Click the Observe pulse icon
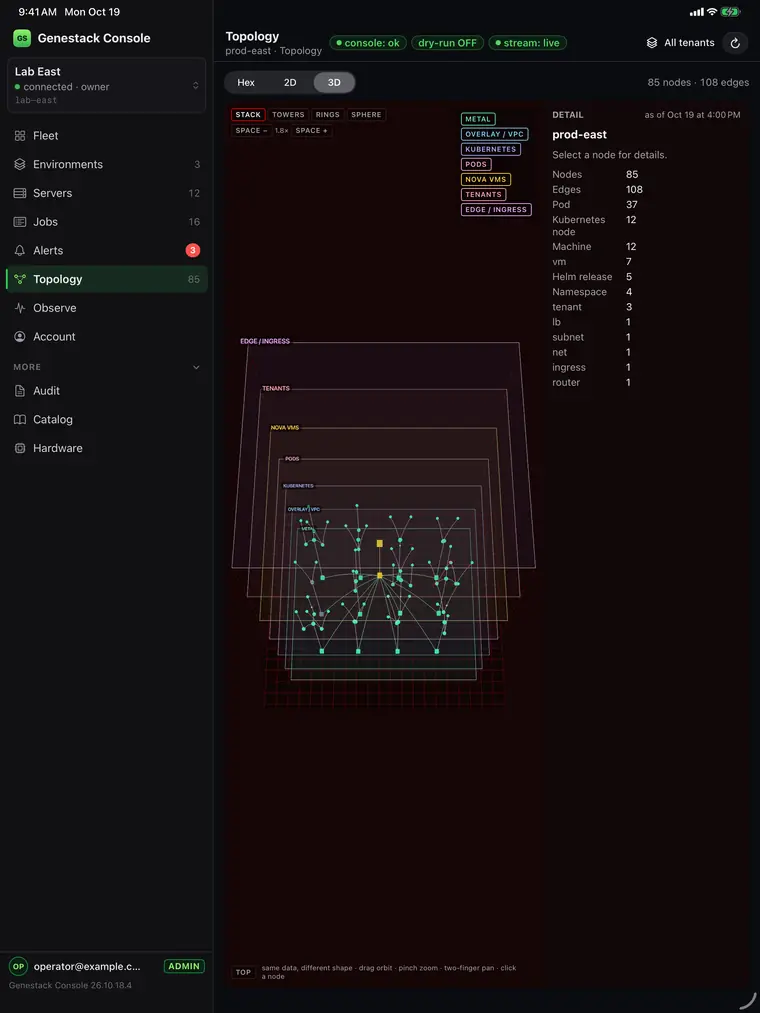Viewport: 760px width, 1013px height. tap(20, 308)
